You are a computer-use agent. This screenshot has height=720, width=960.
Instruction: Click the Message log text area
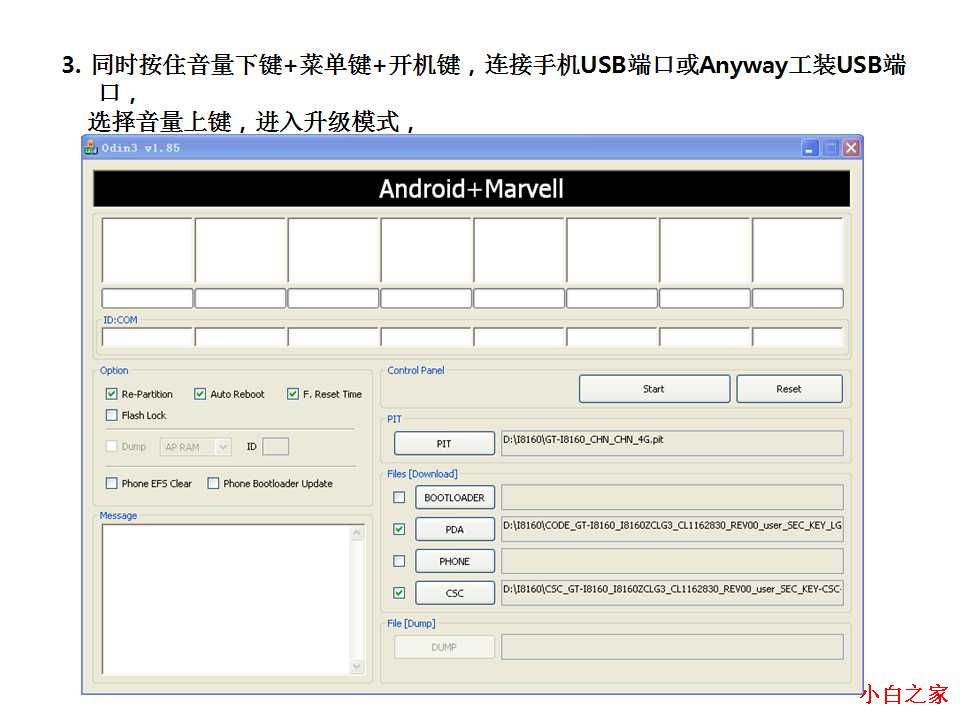pyautogui.click(x=227, y=600)
